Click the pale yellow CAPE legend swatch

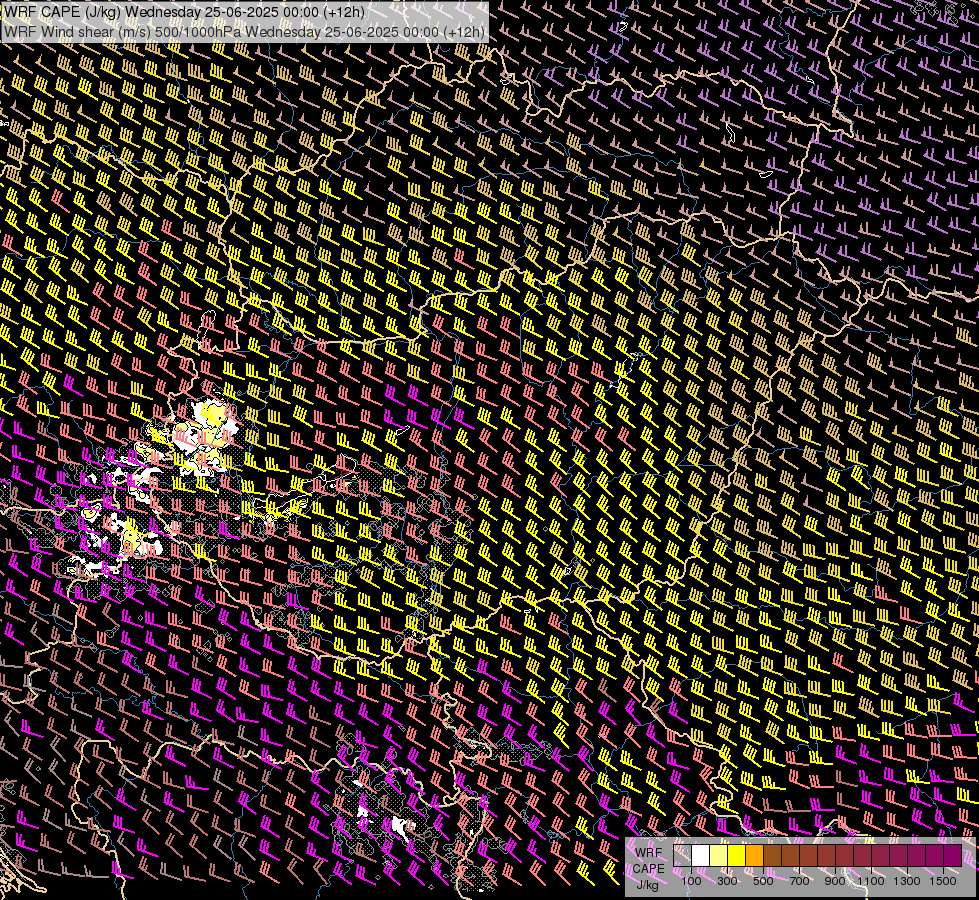pyautogui.click(x=719, y=855)
